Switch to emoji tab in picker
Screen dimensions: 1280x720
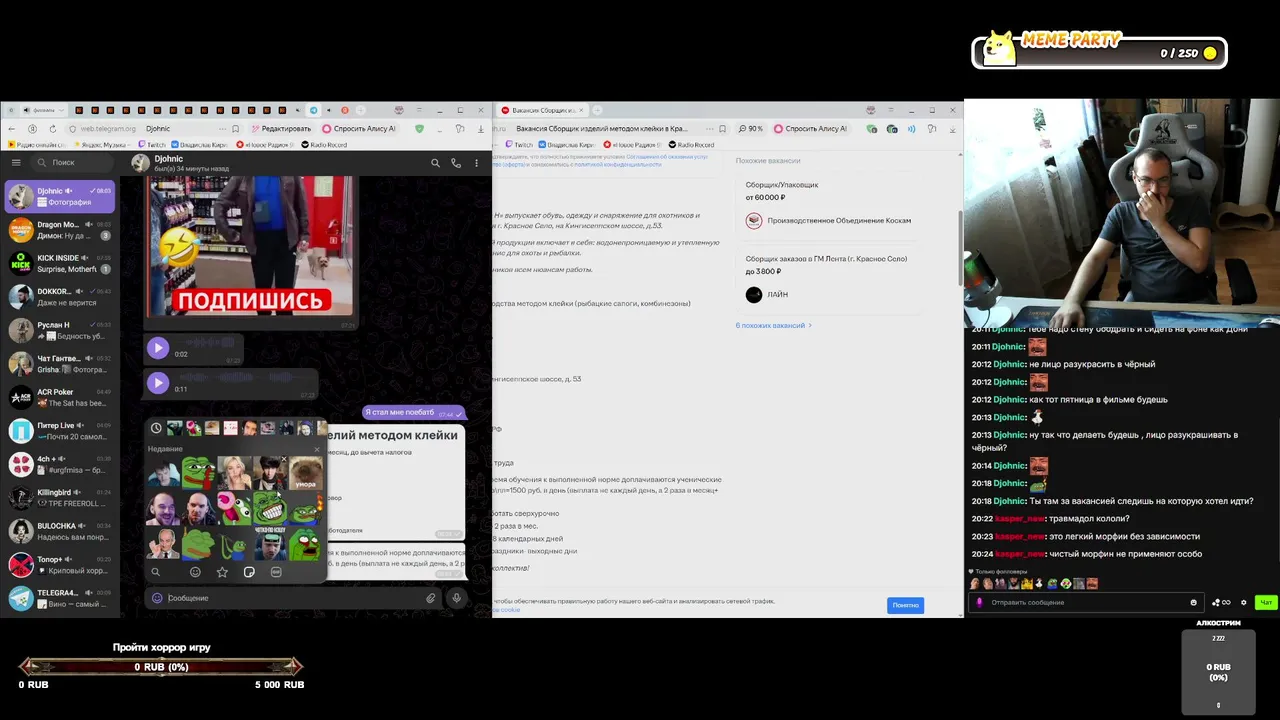click(195, 572)
